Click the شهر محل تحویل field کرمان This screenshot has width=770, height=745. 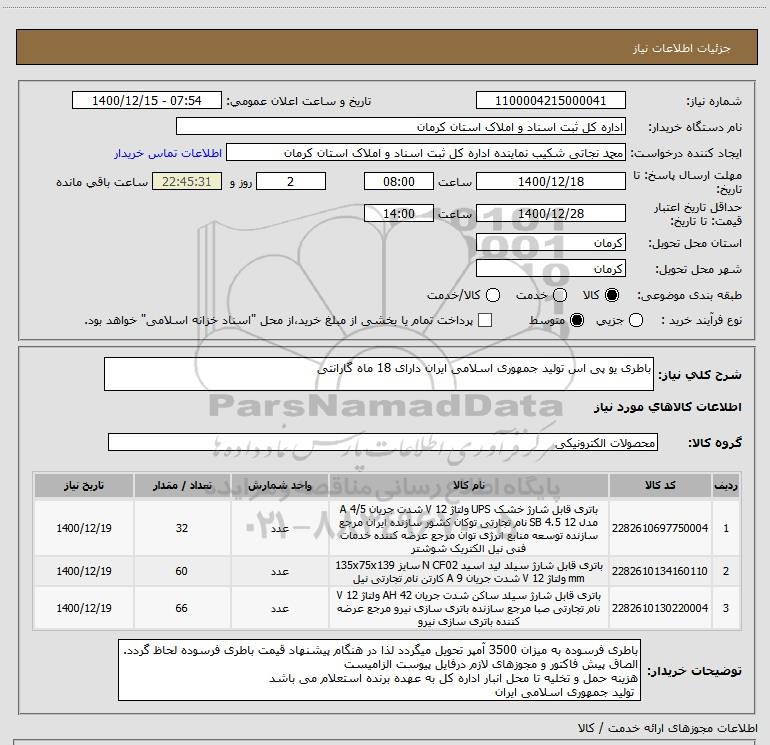pos(550,269)
